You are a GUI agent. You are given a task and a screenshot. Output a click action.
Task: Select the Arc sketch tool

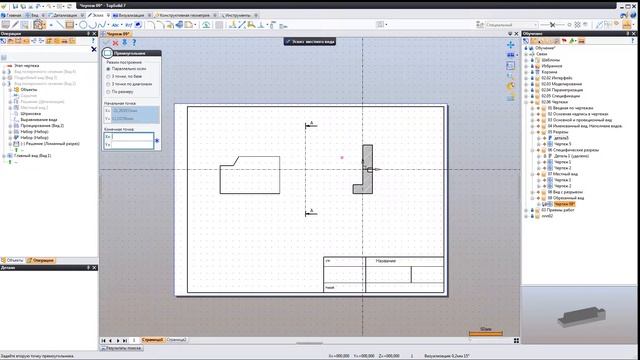tap(93, 25)
